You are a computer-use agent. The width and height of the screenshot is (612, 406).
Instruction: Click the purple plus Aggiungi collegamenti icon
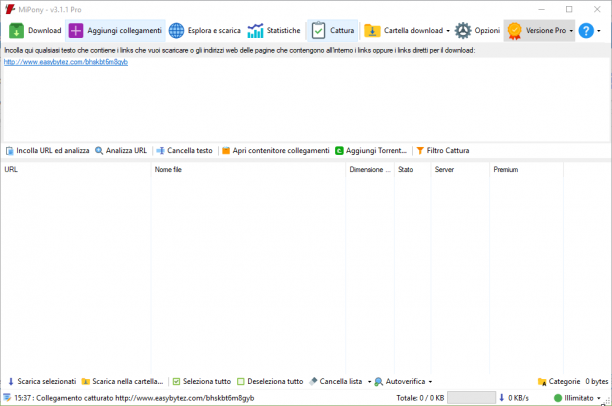click(76, 30)
